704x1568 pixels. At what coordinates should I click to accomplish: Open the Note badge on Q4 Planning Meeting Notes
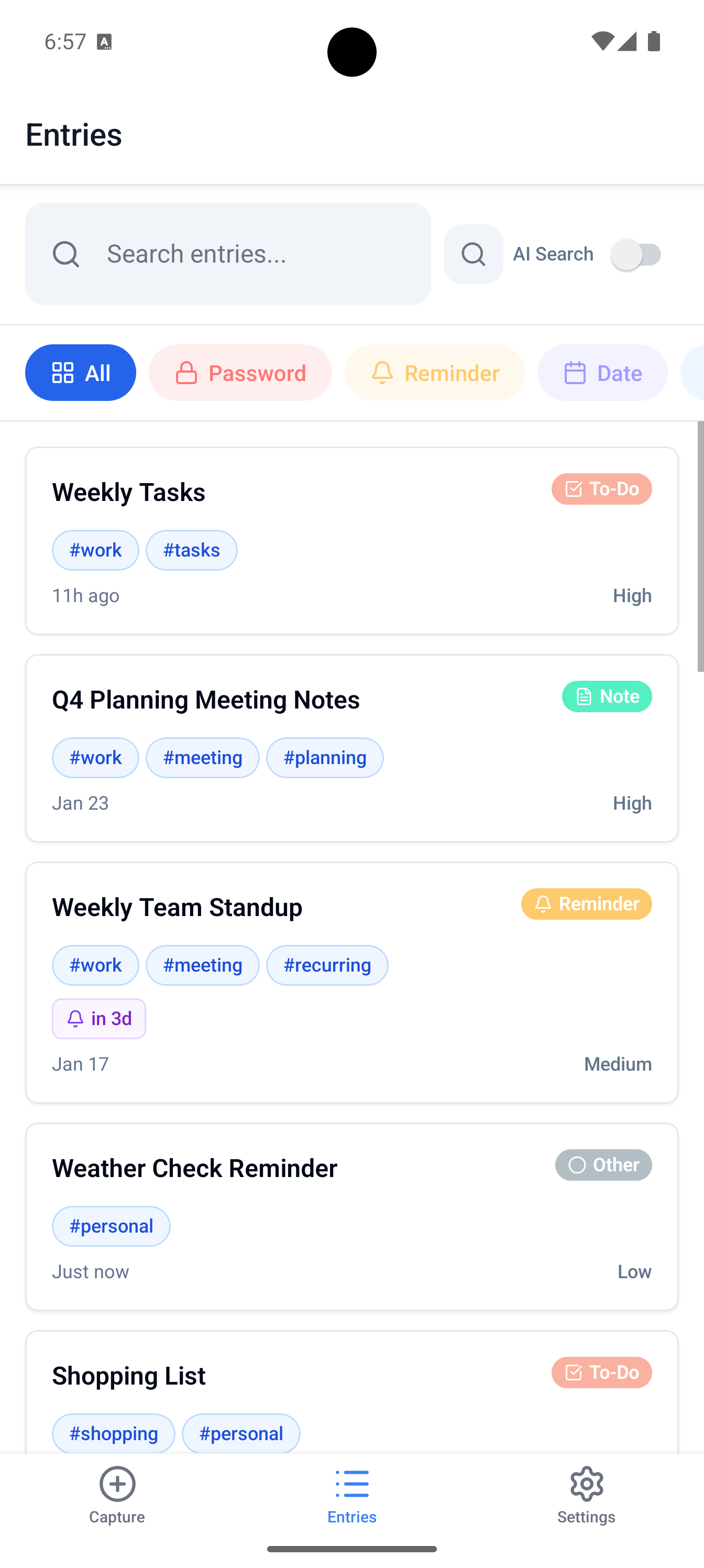tap(607, 696)
